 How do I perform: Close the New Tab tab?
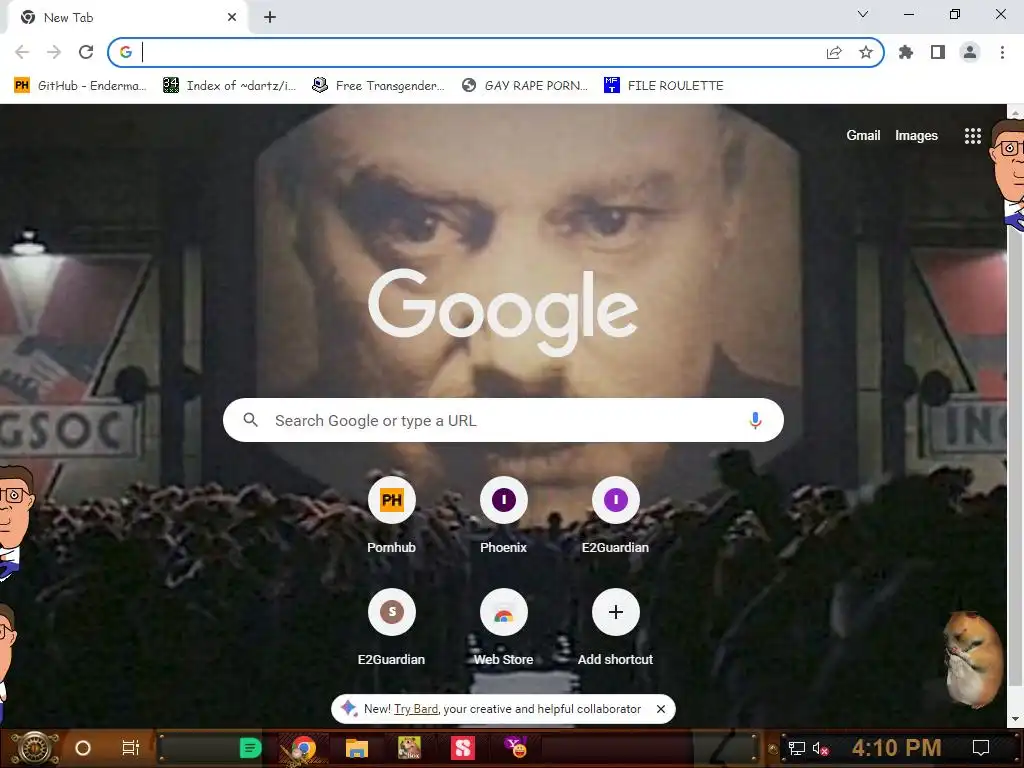tap(232, 18)
